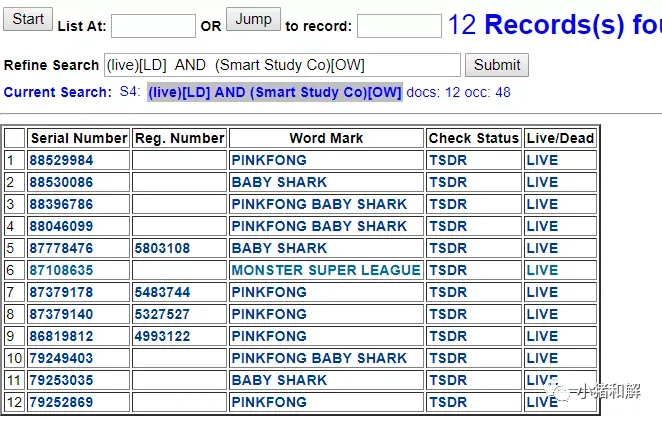Open the BABY SHARK word mark in row 5
The height and width of the screenshot is (421, 662).
279,248
